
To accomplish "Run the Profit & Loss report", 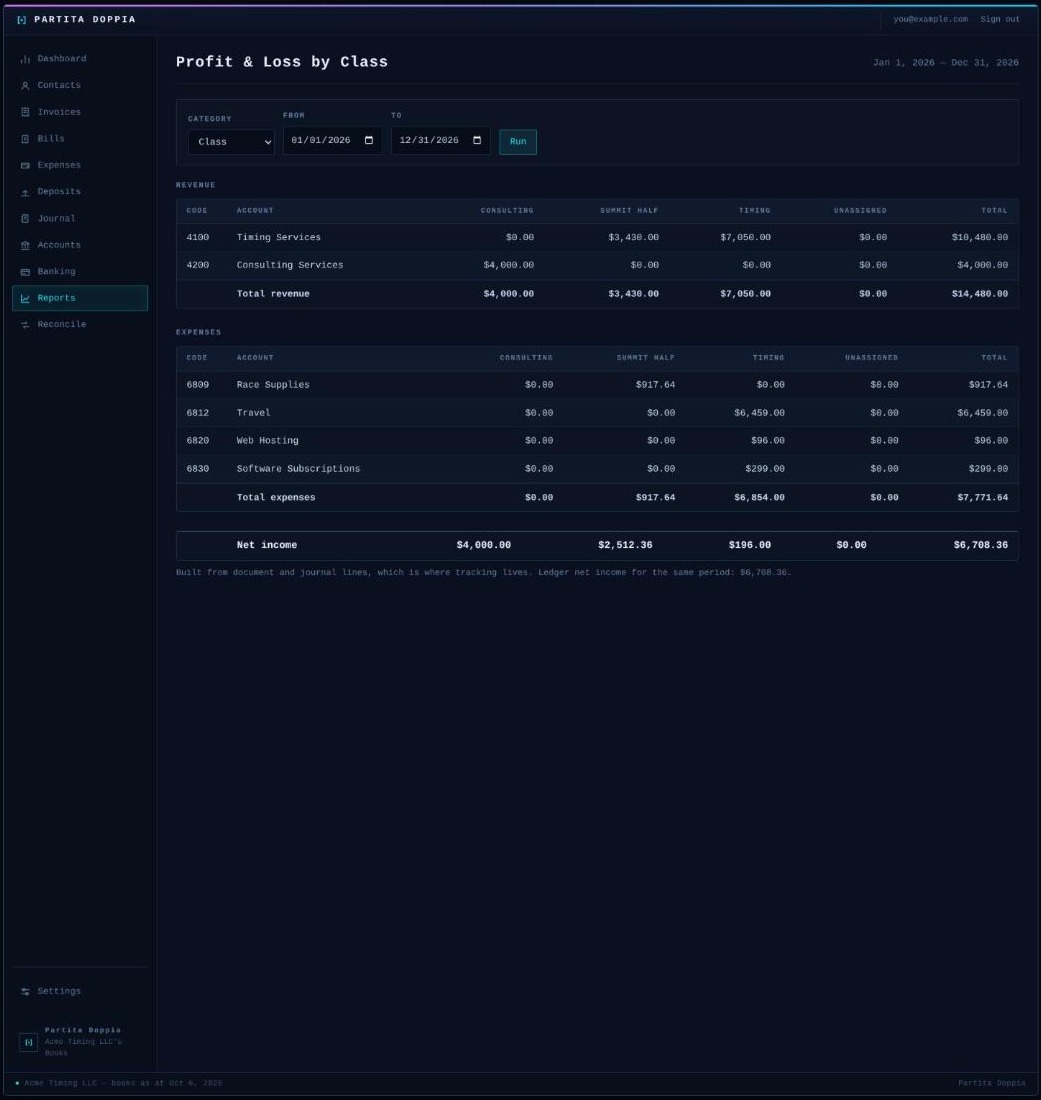I will 518,142.
